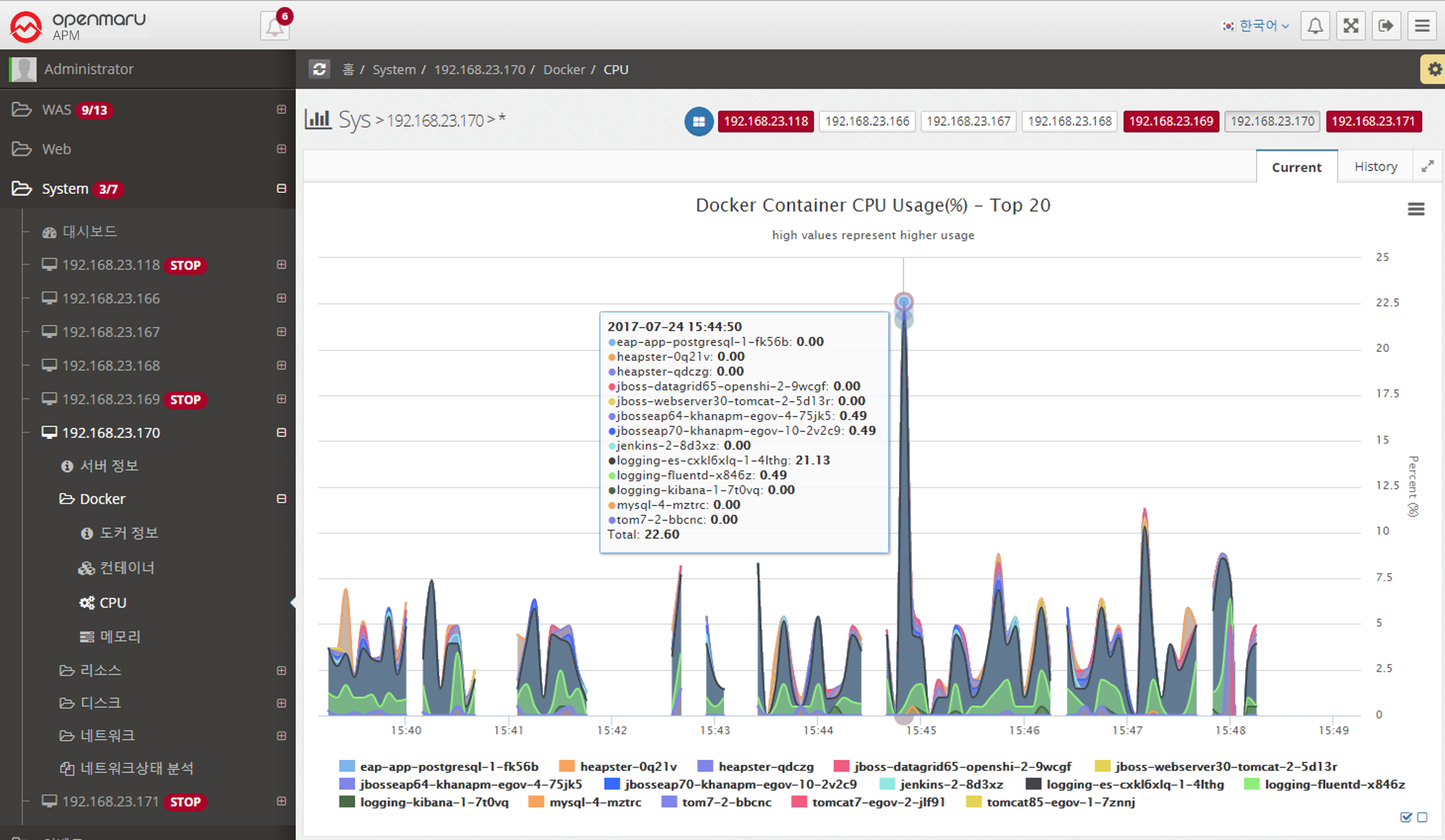Image resolution: width=1445 pixels, height=840 pixels.
Task: Open the yellow settings gear
Action: [x=1434, y=69]
